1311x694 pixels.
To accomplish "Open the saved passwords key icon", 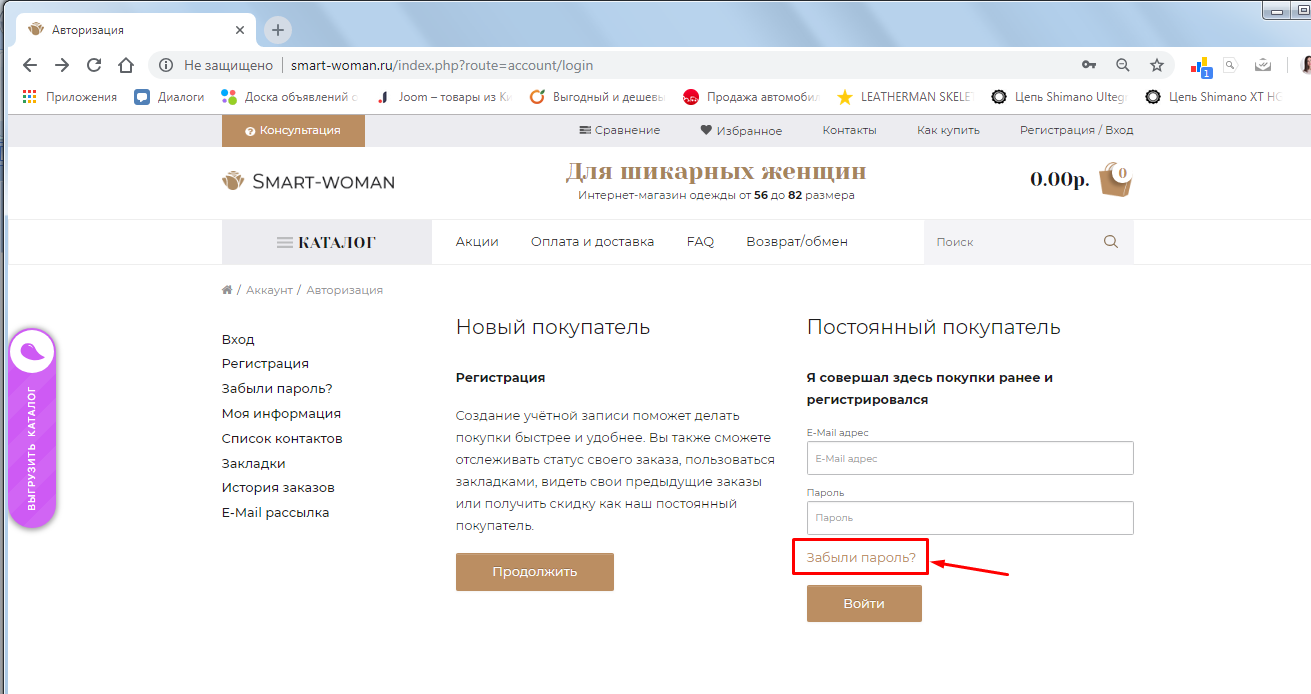I will coord(1089,65).
